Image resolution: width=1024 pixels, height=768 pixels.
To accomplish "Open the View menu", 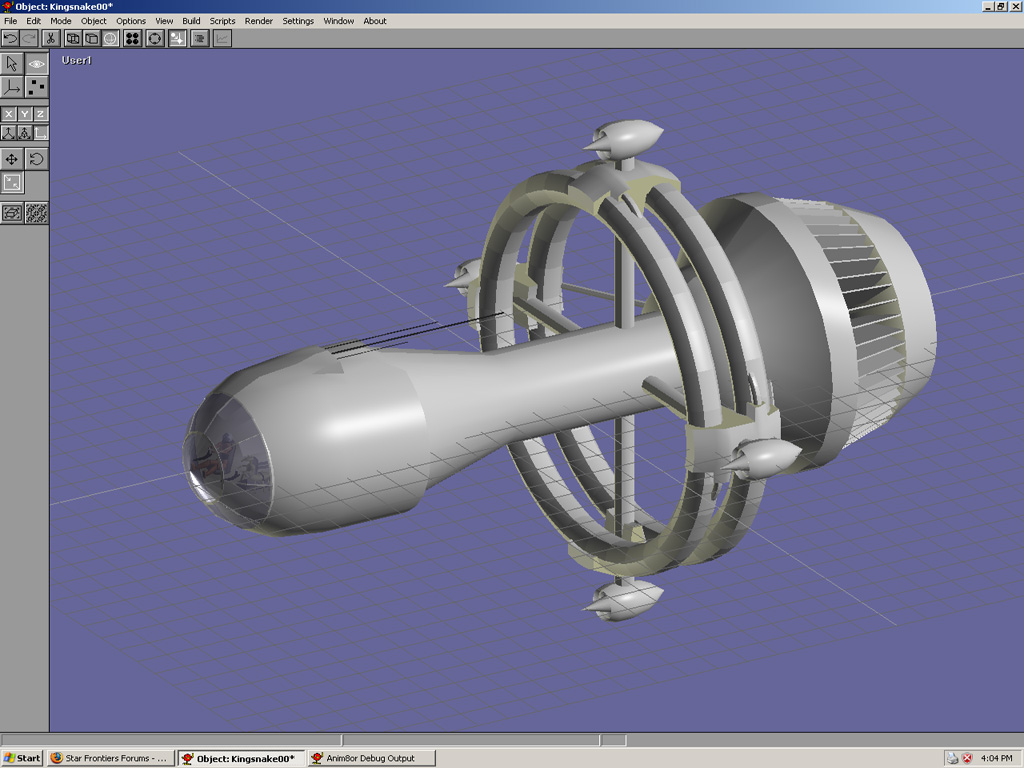I will coord(164,21).
